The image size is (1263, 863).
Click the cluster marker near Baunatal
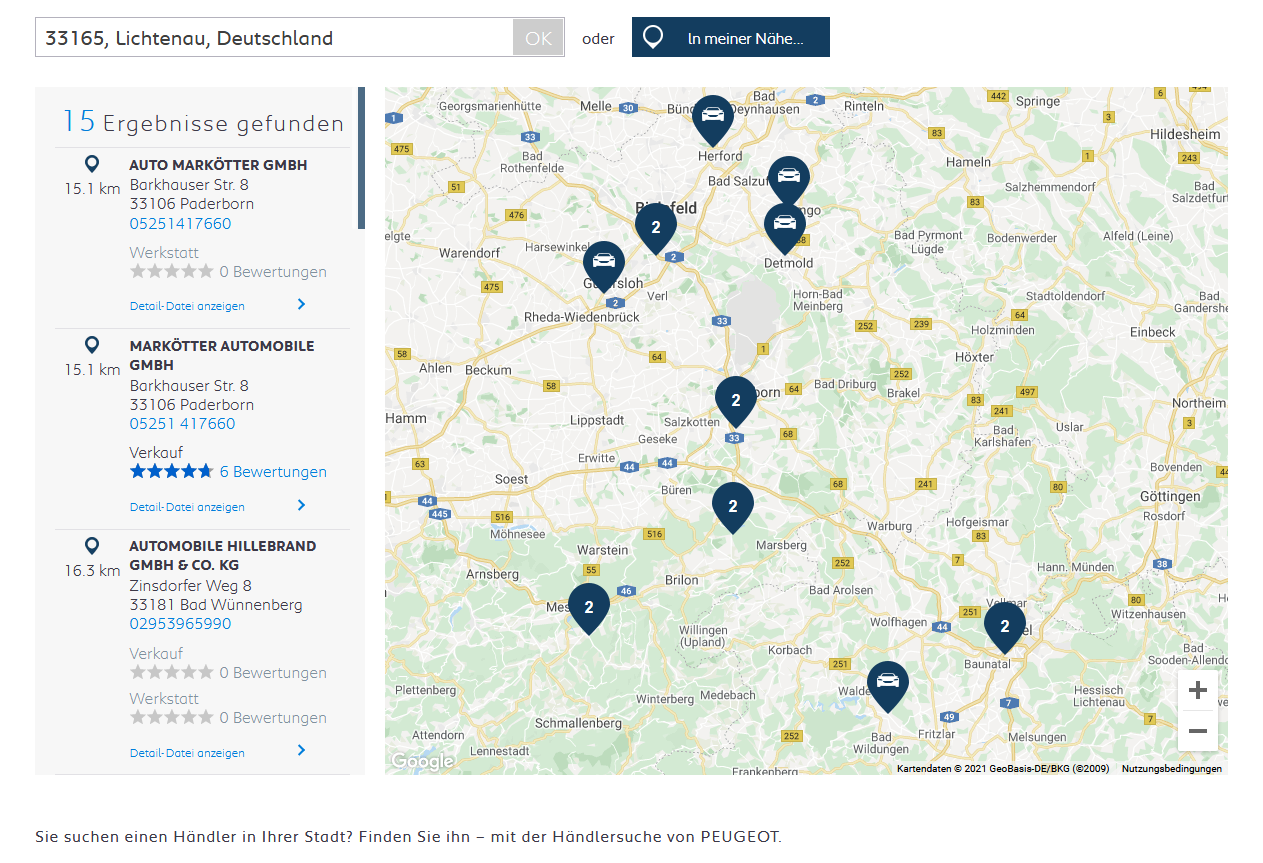pyautogui.click(x=1004, y=626)
